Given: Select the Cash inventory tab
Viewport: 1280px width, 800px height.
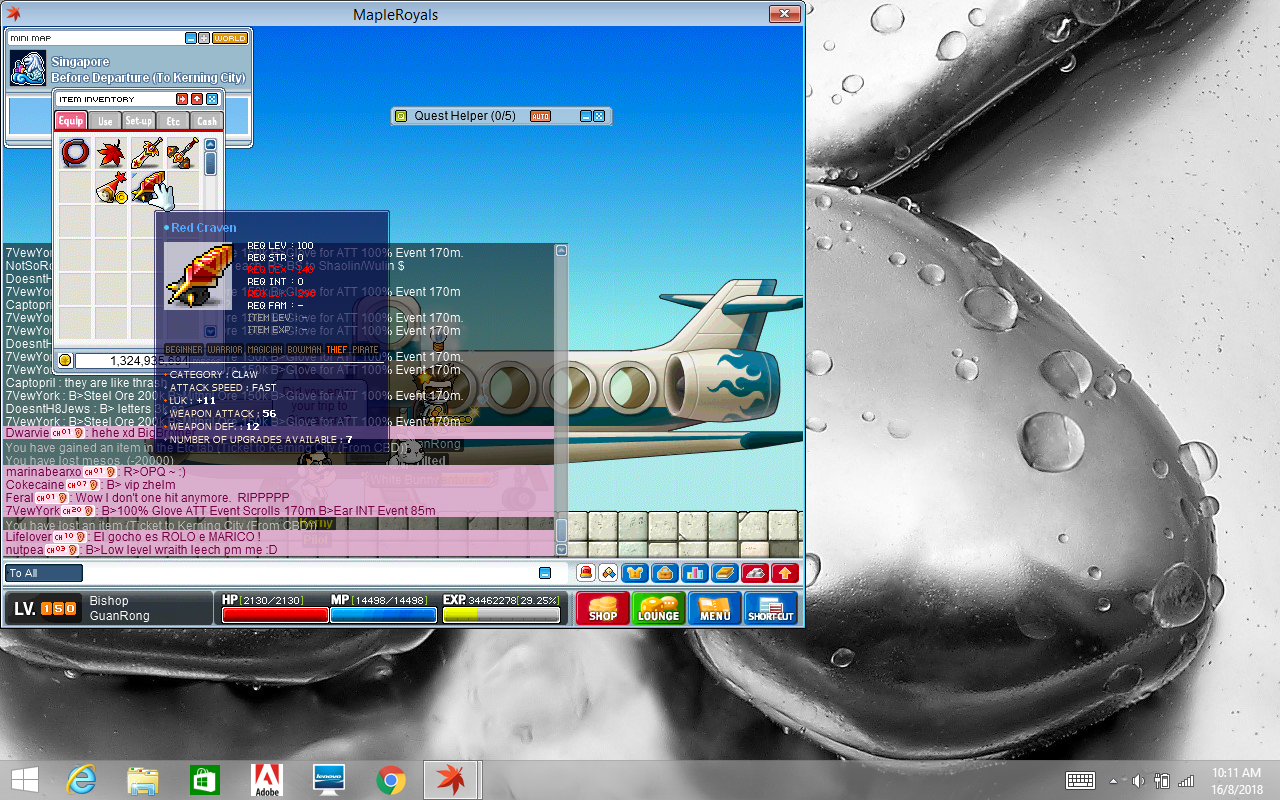Looking at the screenshot, I should (x=207, y=120).
